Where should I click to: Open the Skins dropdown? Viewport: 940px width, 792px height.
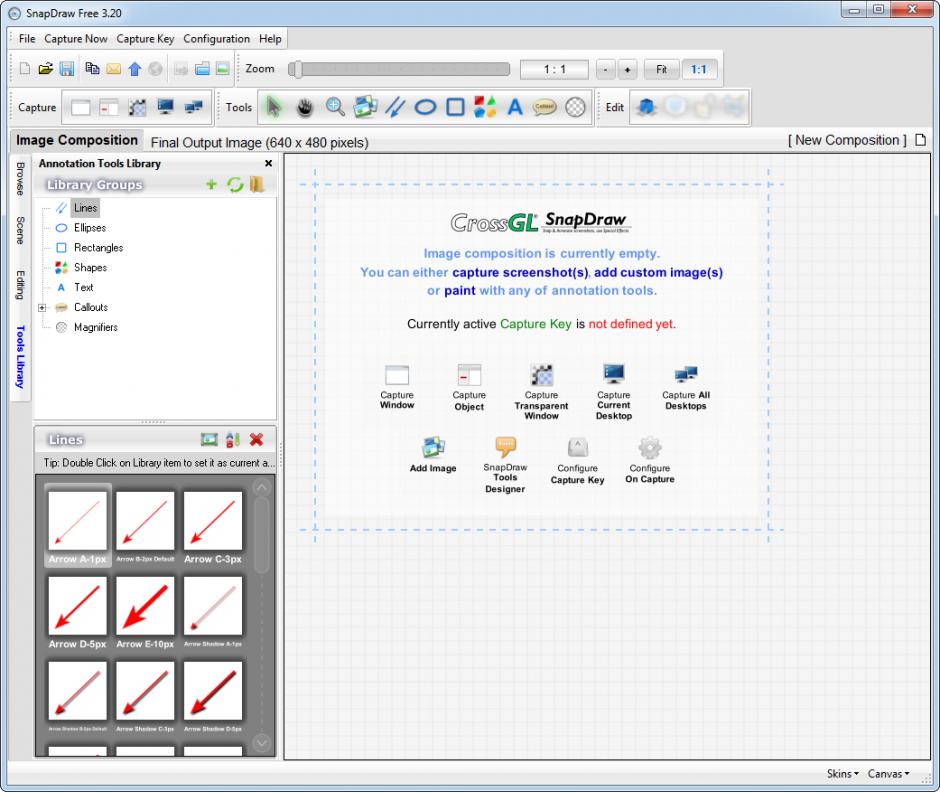[x=842, y=773]
